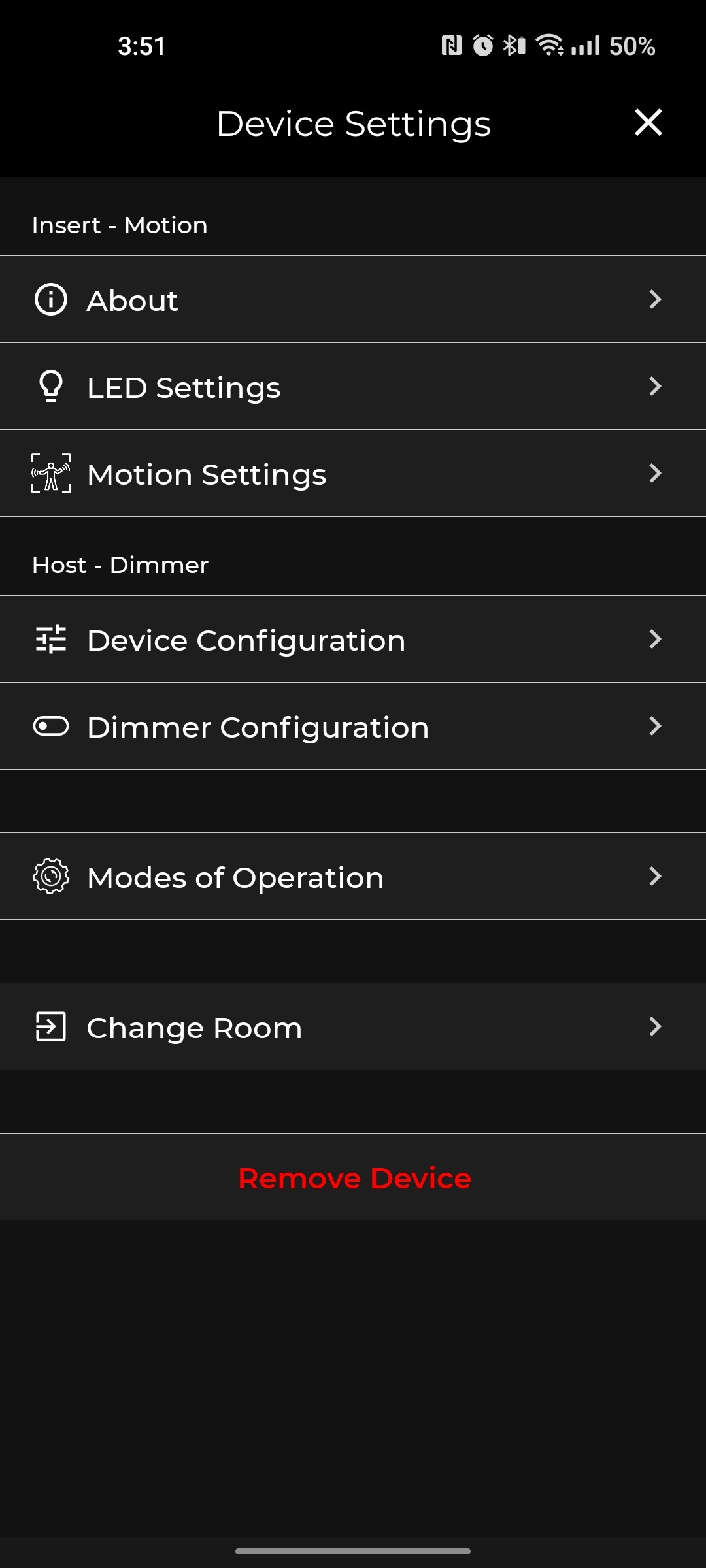Viewport: 706px width, 1568px height.
Task: Select the Change Room menu entry
Action: pos(195,1028)
